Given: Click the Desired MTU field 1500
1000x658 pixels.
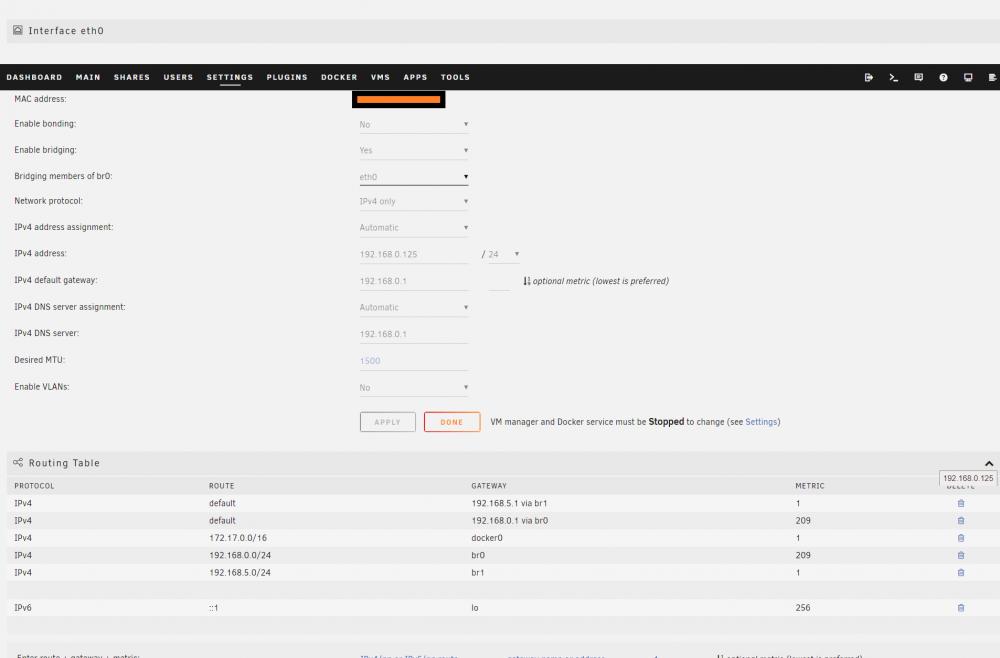Looking at the screenshot, I should pyautogui.click(x=414, y=361).
